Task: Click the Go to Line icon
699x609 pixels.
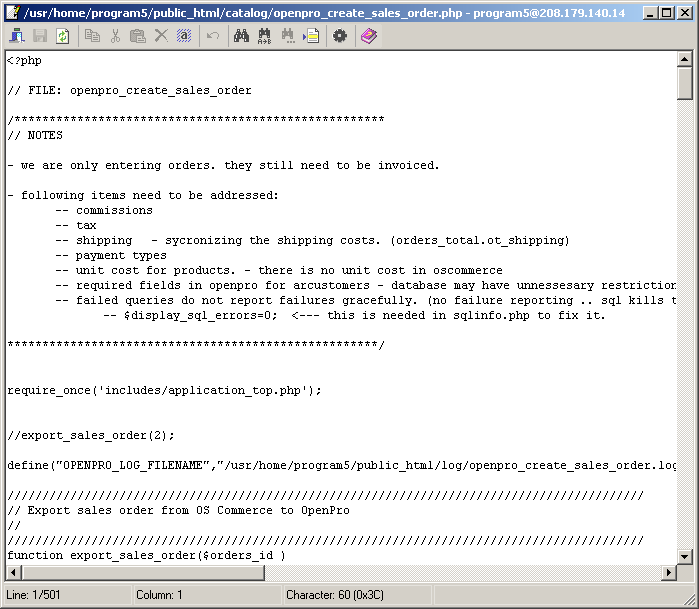Action: tap(311, 36)
